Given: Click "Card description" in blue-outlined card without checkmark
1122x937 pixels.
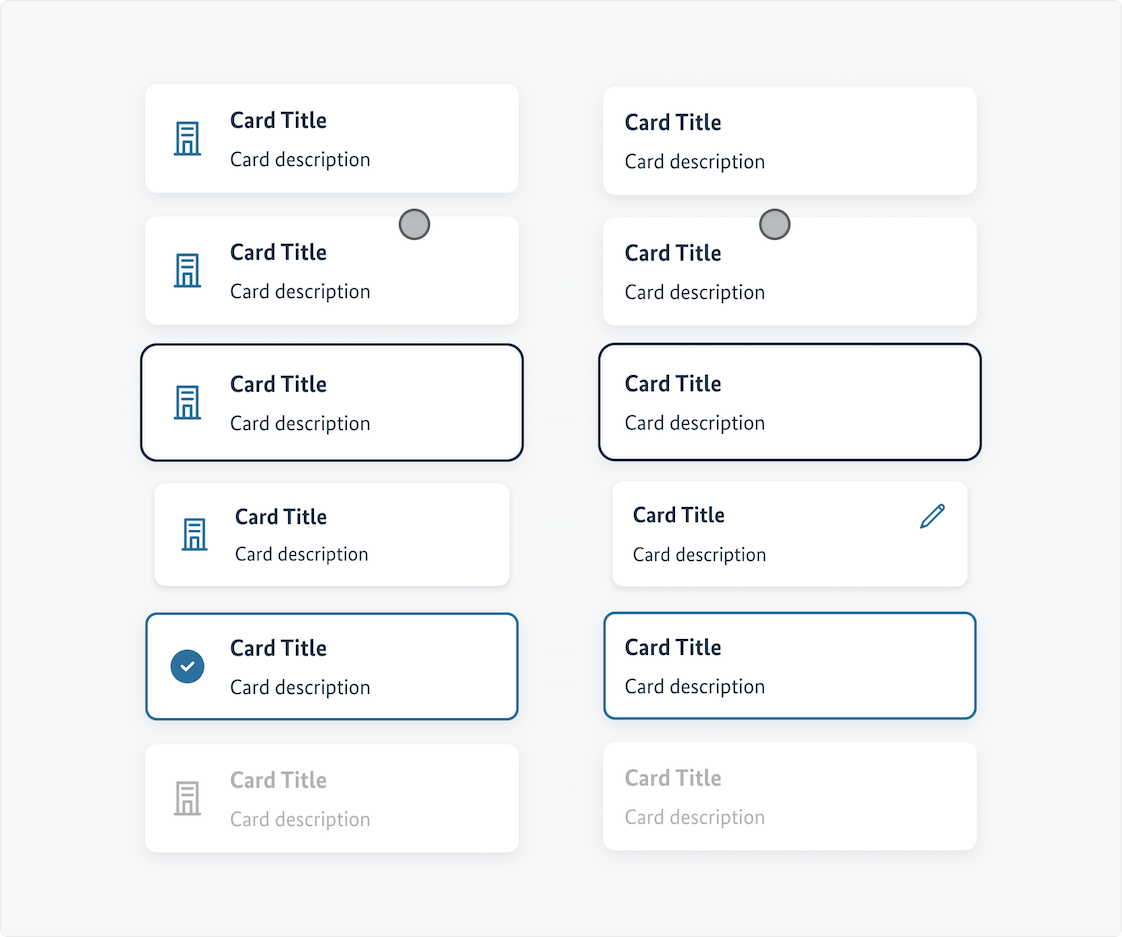Looking at the screenshot, I should pos(695,687).
